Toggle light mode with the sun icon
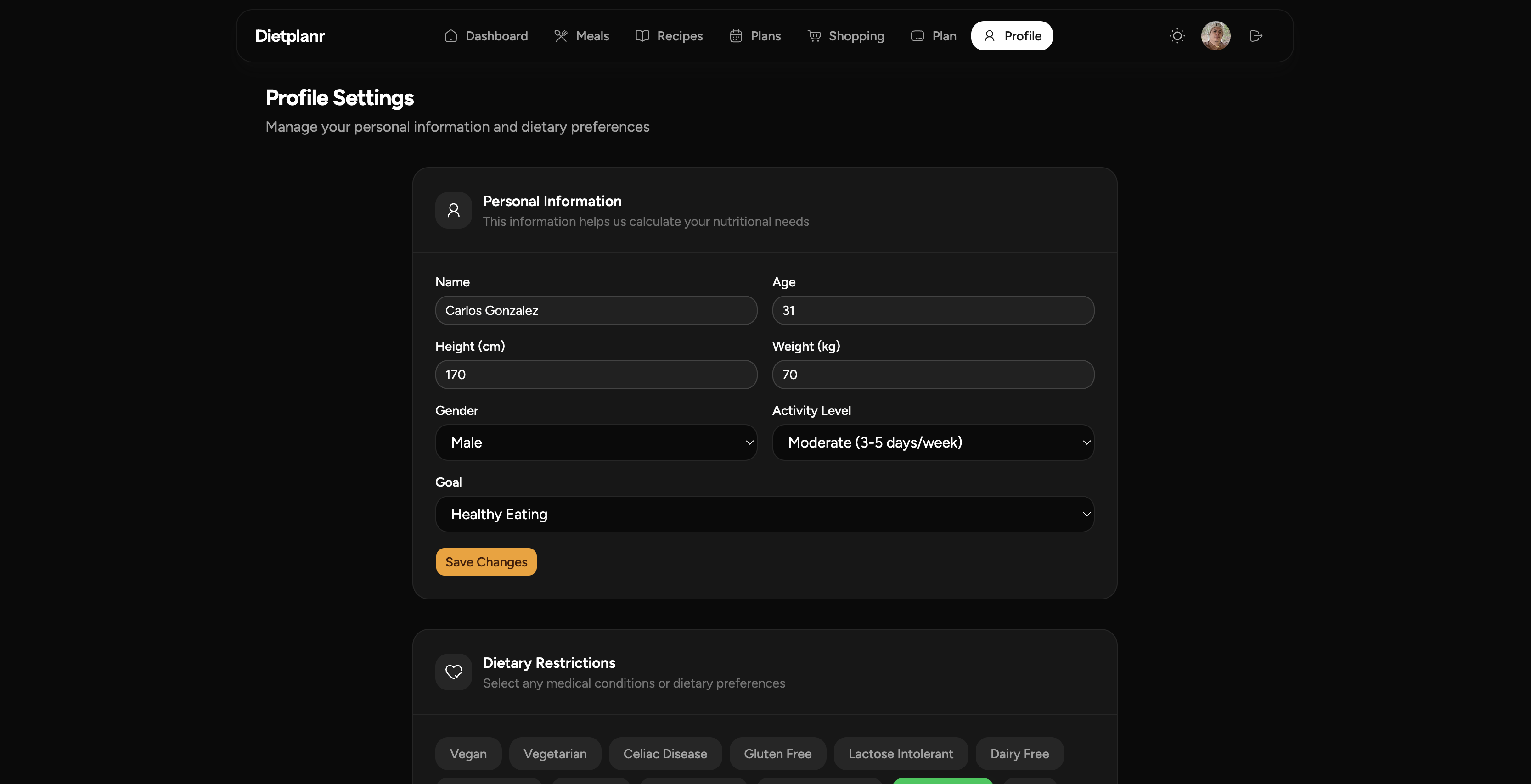The width and height of the screenshot is (1531, 784). (1177, 36)
